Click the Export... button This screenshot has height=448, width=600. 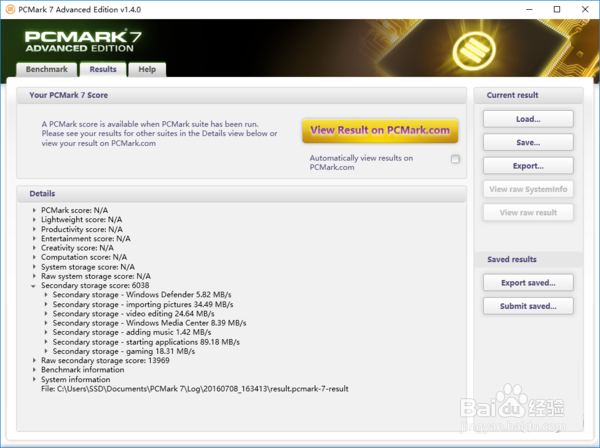point(528,166)
